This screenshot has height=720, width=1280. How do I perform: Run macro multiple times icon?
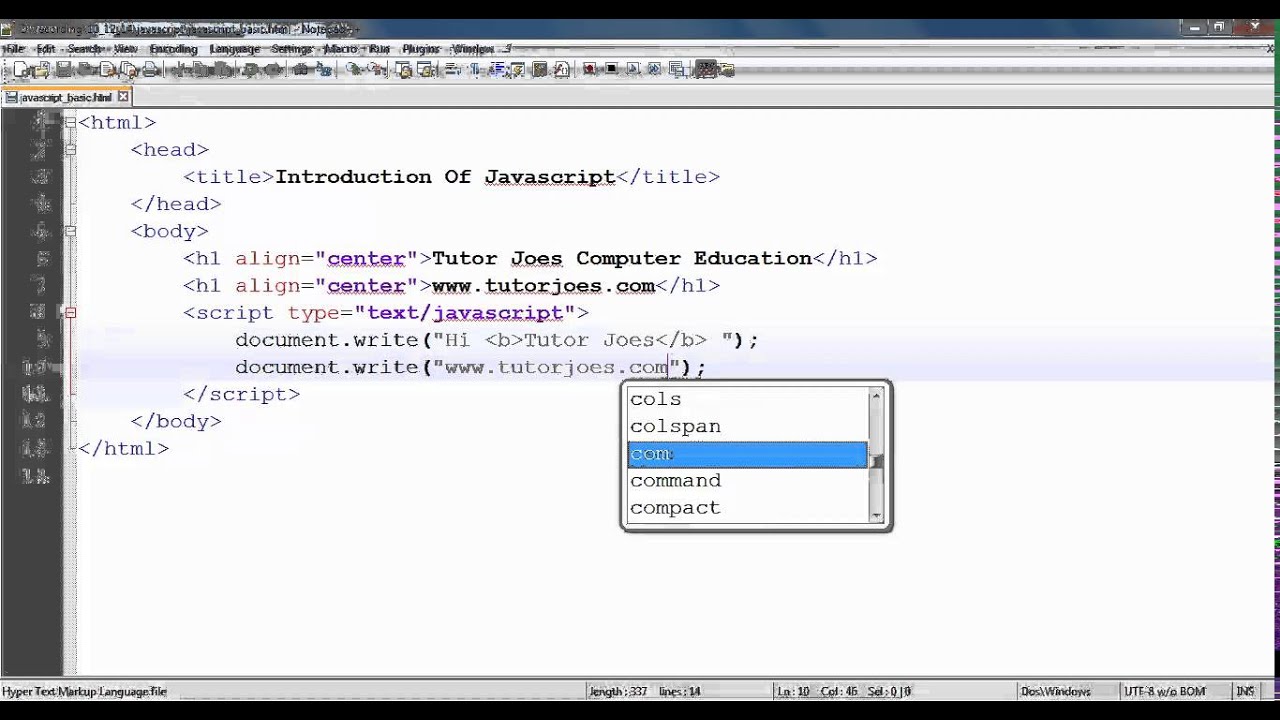pyautogui.click(x=654, y=69)
